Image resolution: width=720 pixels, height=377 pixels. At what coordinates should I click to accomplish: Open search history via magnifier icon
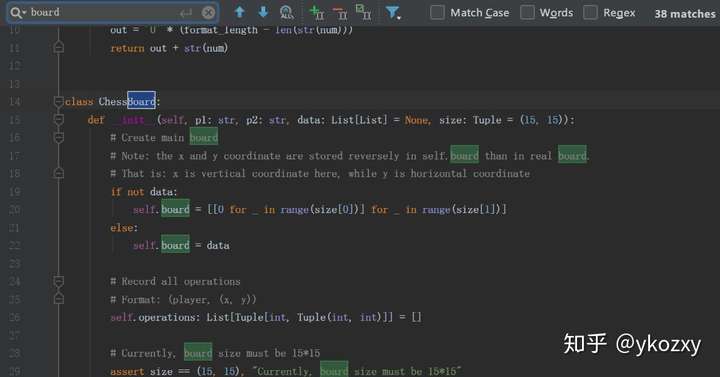[x=17, y=12]
